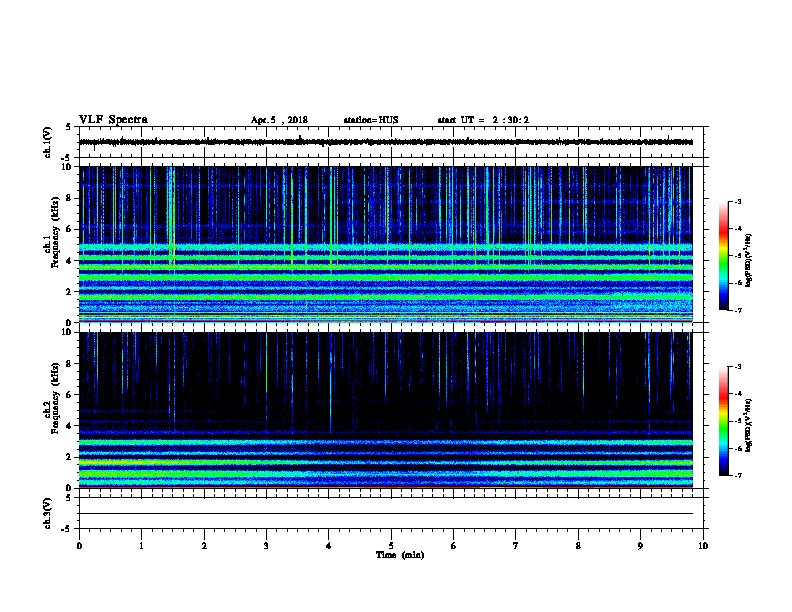Click the "8" kHz tick on ch.1 frequency axis
792x612 pixels.
click(x=69, y=198)
